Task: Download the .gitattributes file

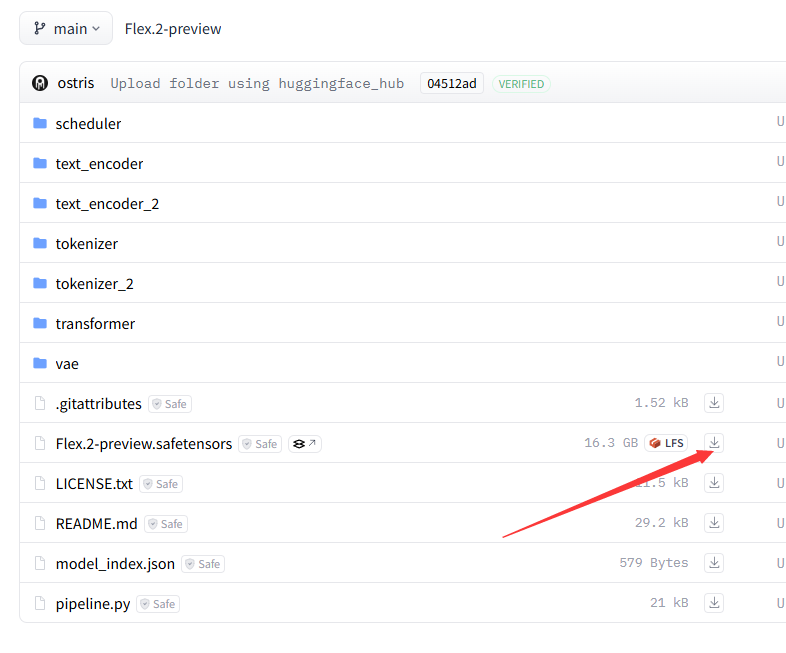Action: pyautogui.click(x=714, y=402)
